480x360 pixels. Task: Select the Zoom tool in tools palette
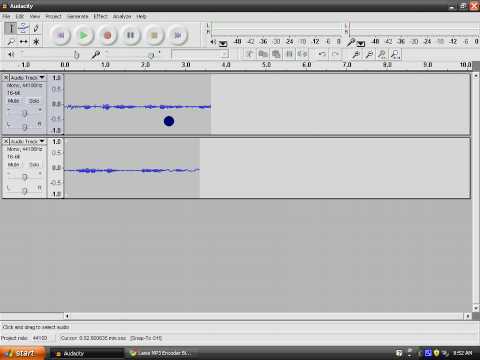11,42
